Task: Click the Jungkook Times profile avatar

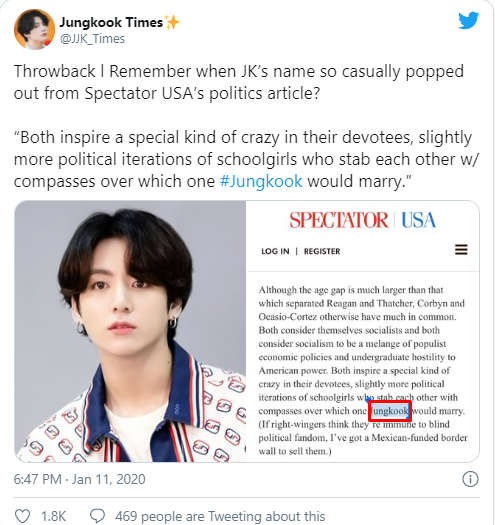Action: [x=34, y=29]
